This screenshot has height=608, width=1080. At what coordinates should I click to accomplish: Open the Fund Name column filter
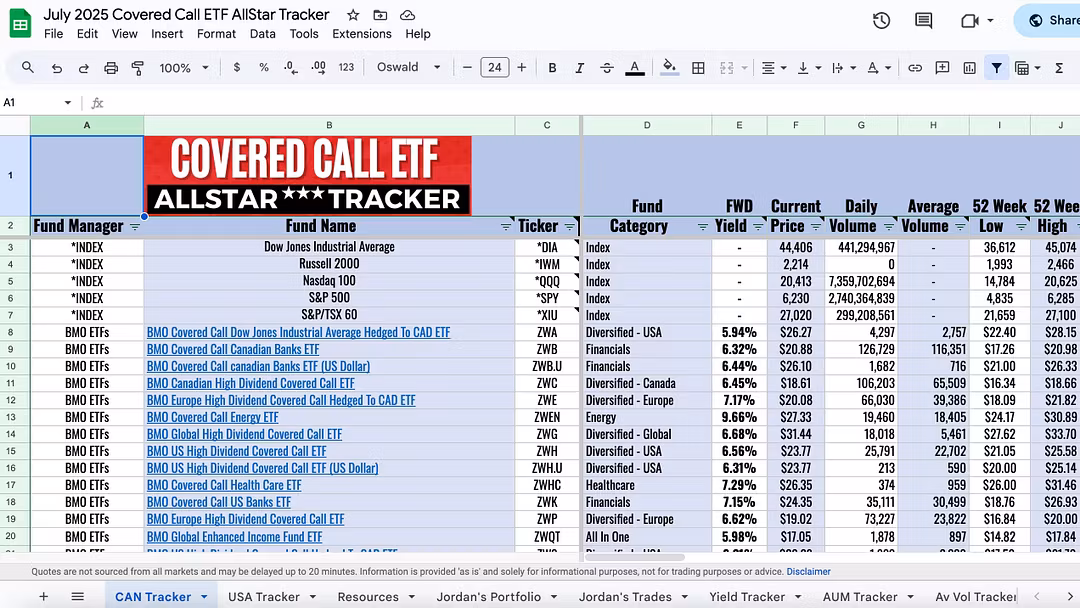(x=506, y=227)
